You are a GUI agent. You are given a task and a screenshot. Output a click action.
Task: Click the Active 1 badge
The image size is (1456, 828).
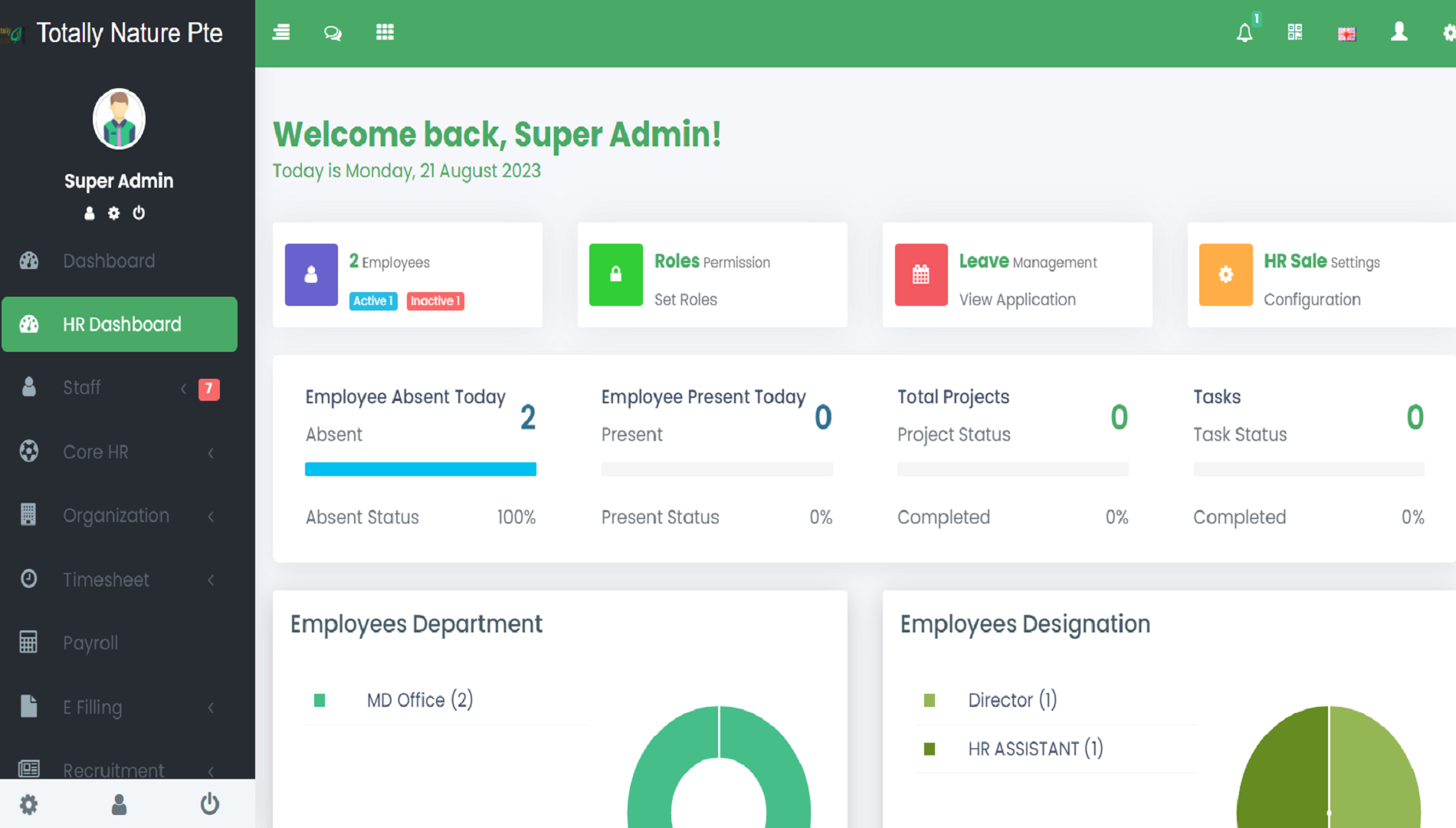click(373, 301)
